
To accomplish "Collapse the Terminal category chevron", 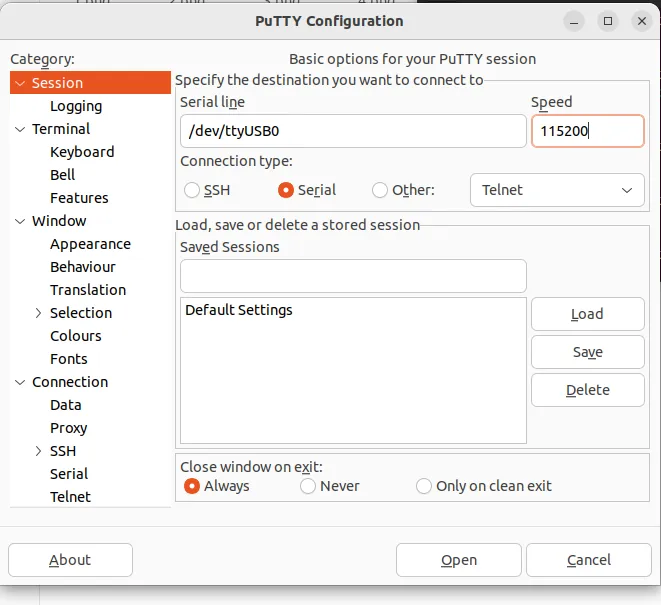I will point(20,129).
